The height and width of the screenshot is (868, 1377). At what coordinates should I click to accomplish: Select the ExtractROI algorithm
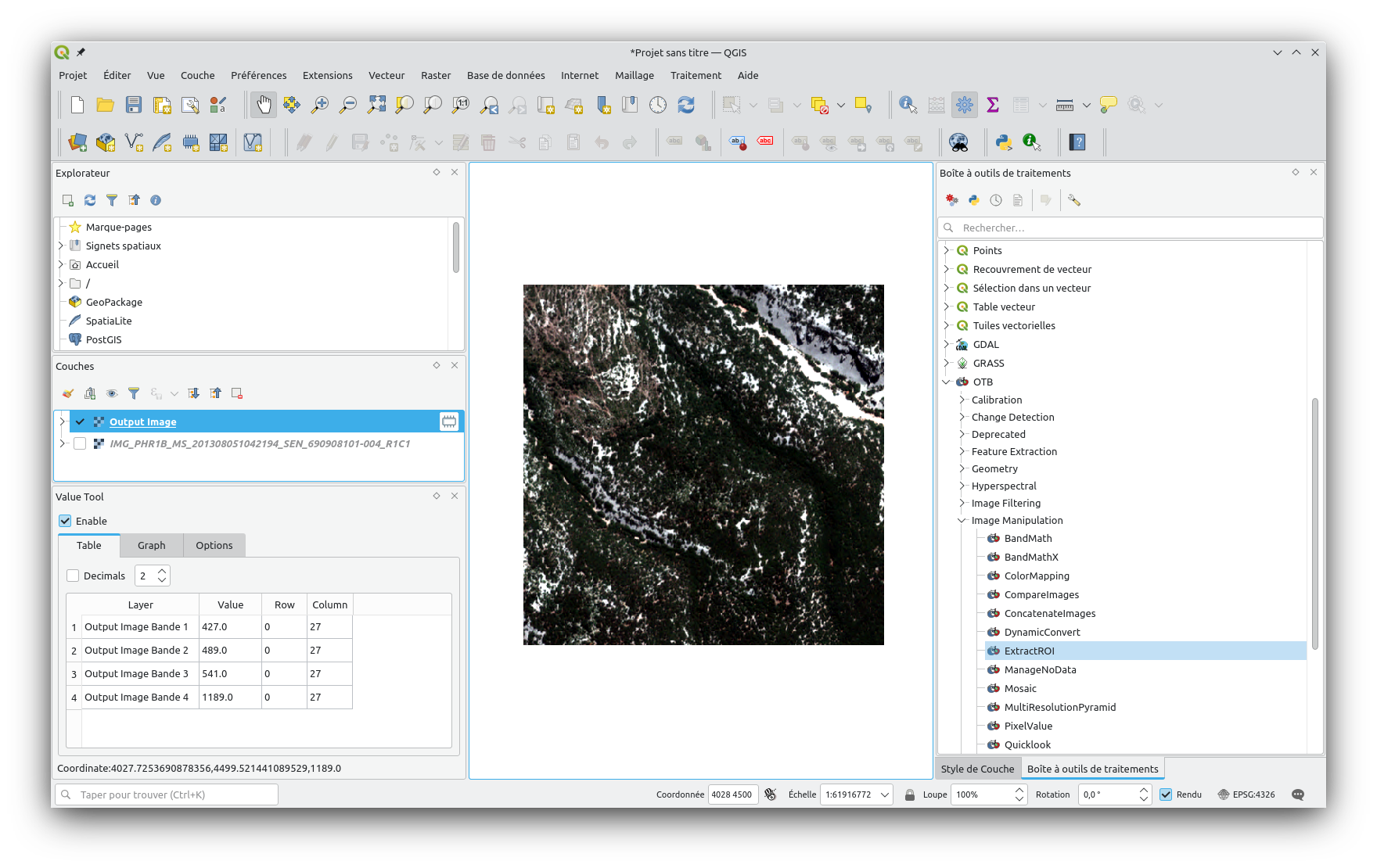[1030, 651]
